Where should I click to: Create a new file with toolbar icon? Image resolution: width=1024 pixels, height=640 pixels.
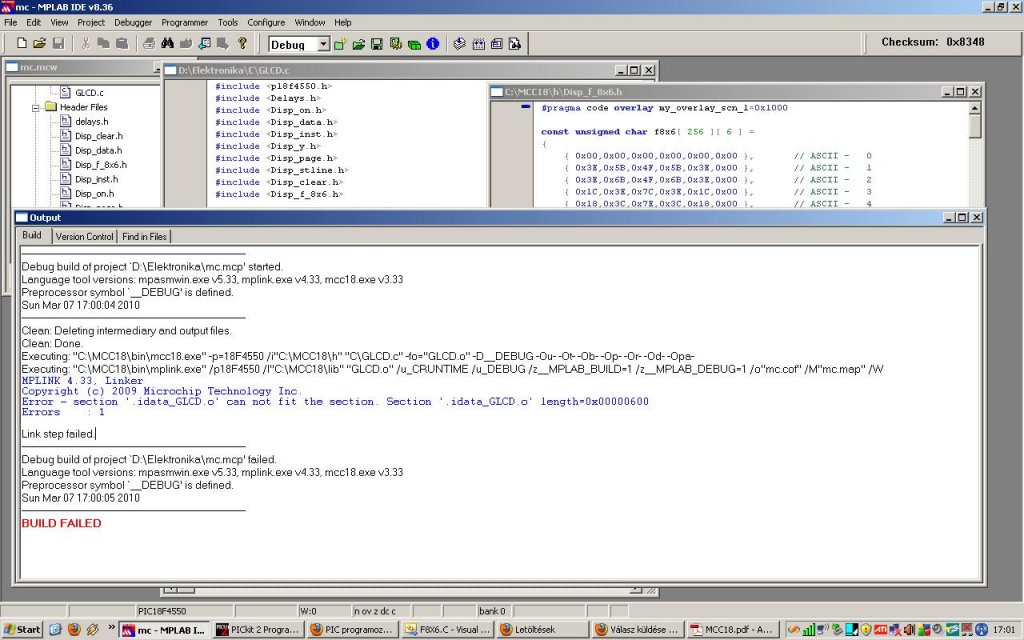(22, 44)
